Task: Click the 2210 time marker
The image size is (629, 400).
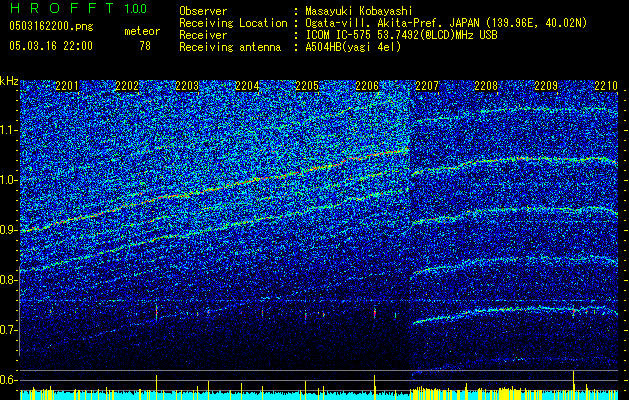Action: tap(606, 86)
